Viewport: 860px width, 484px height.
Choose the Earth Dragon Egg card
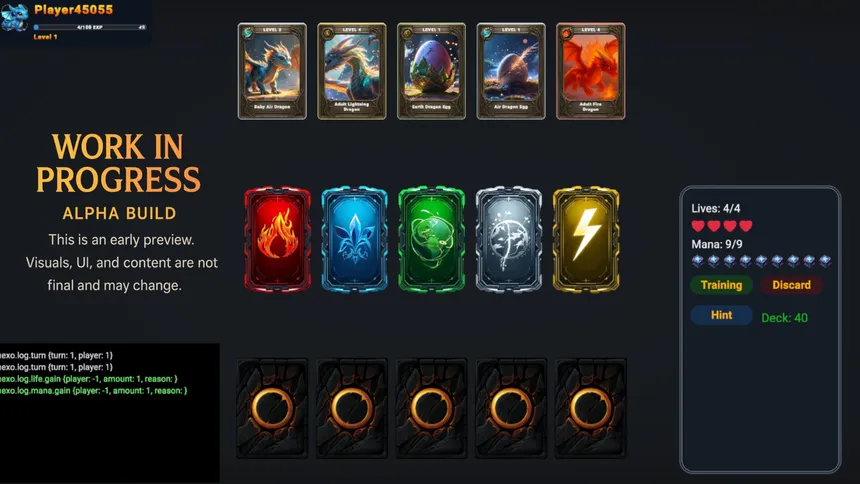[431, 71]
